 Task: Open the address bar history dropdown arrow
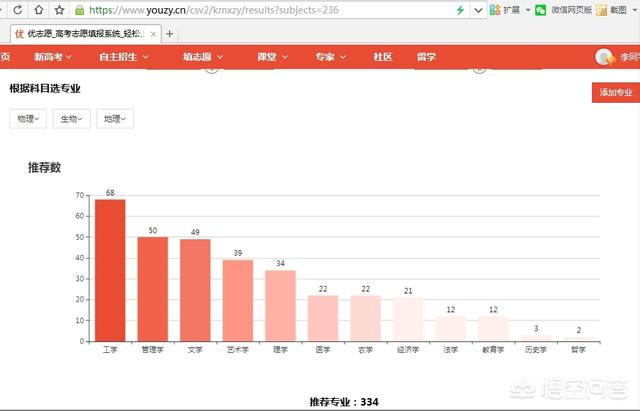click(x=479, y=10)
